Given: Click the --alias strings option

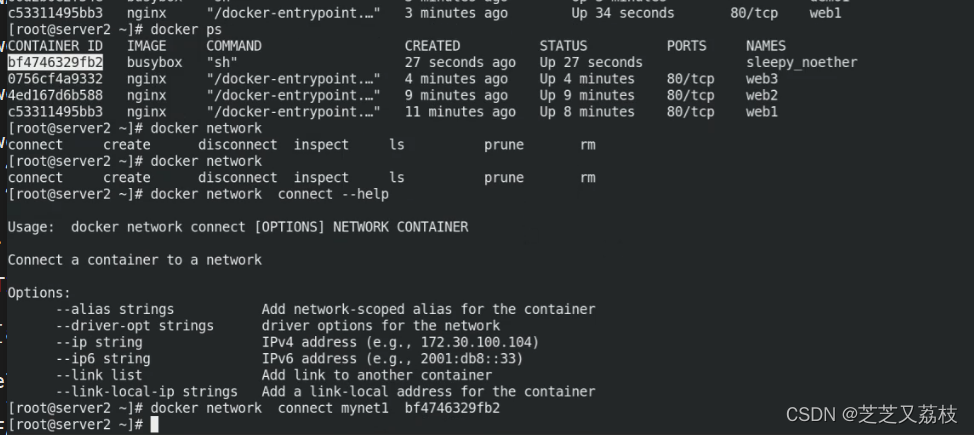Looking at the screenshot, I should pyautogui.click(x=115, y=309).
